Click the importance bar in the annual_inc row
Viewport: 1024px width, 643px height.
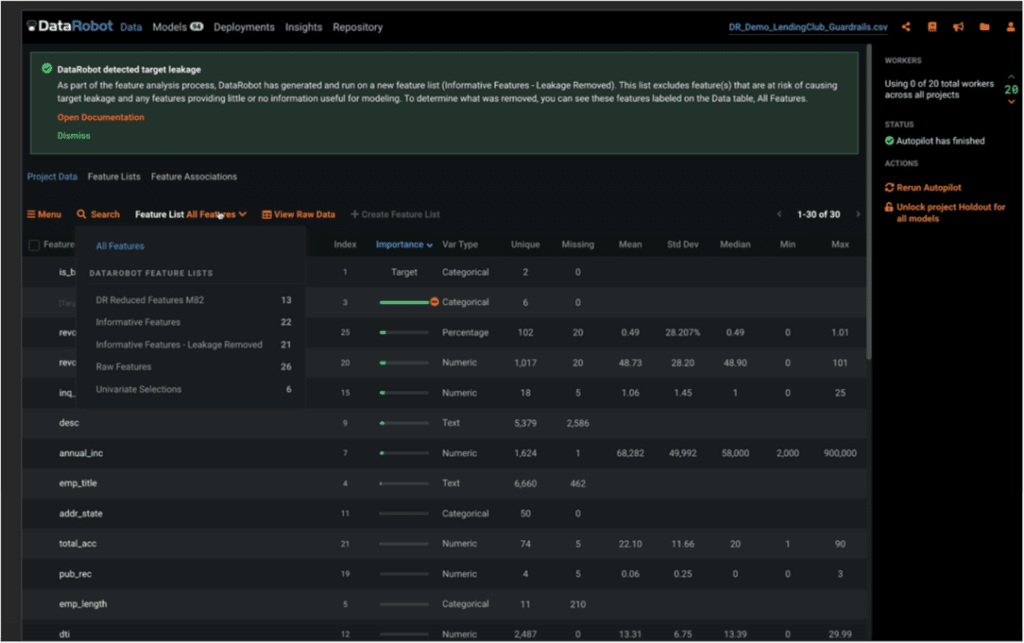tap(404, 452)
